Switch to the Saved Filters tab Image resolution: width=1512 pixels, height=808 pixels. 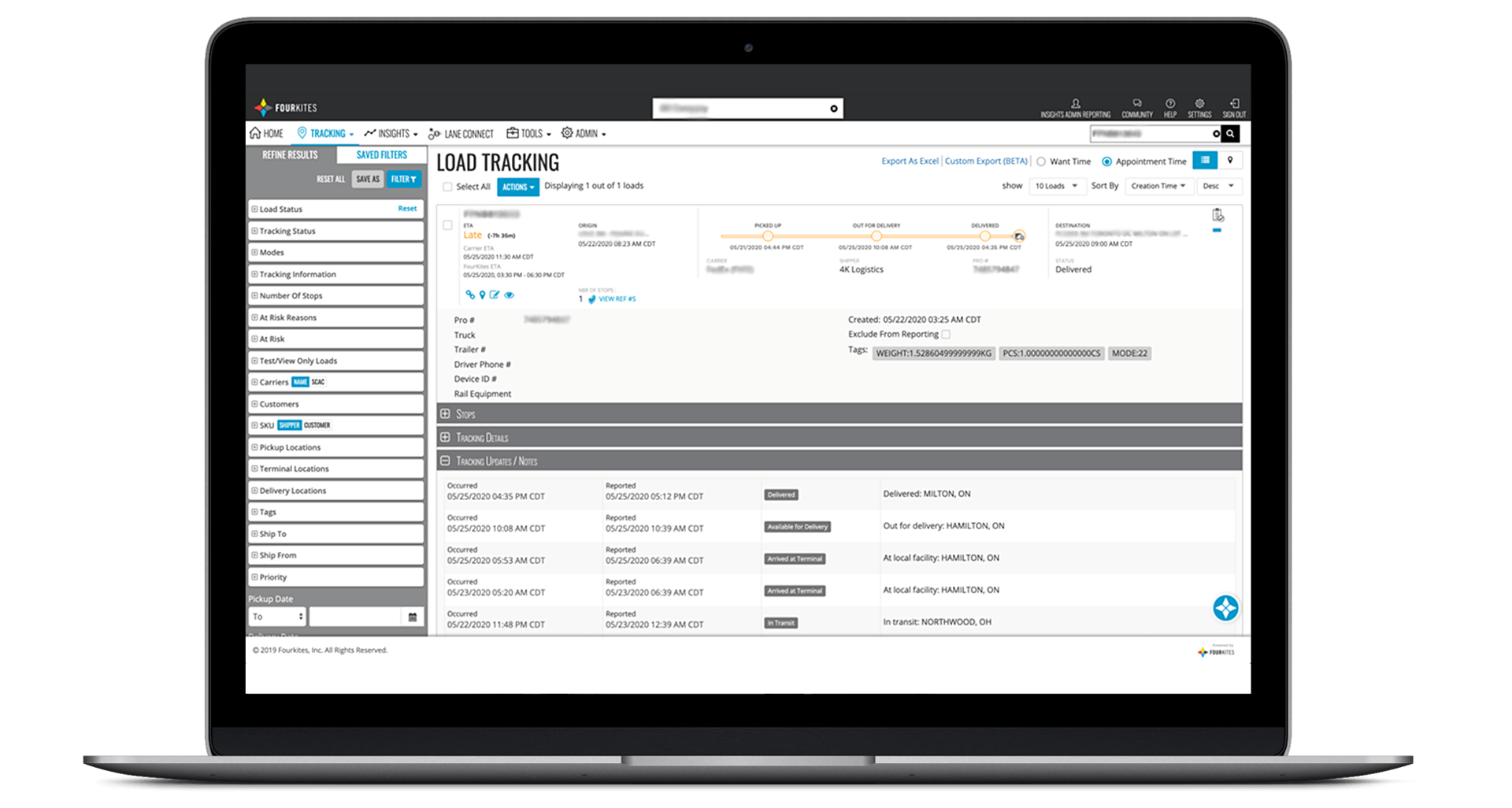tap(381, 155)
